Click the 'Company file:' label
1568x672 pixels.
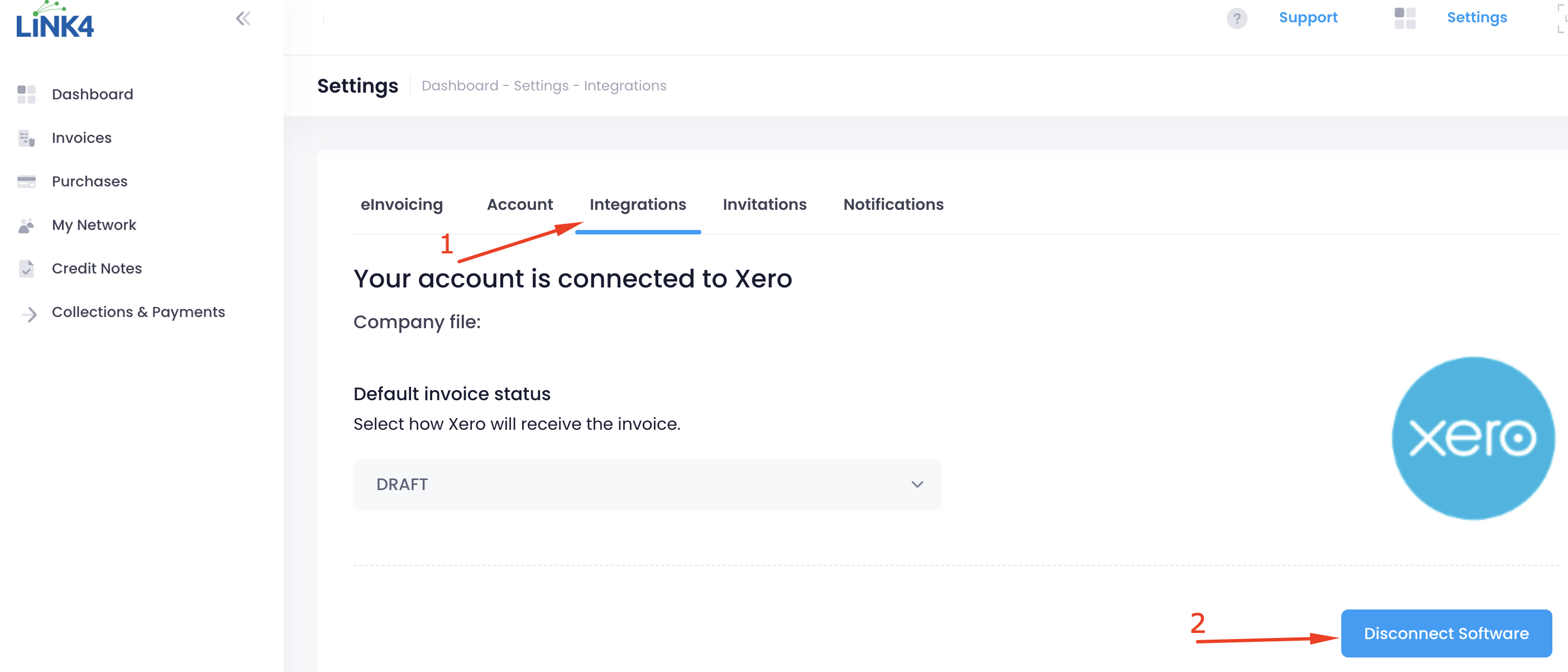(417, 321)
